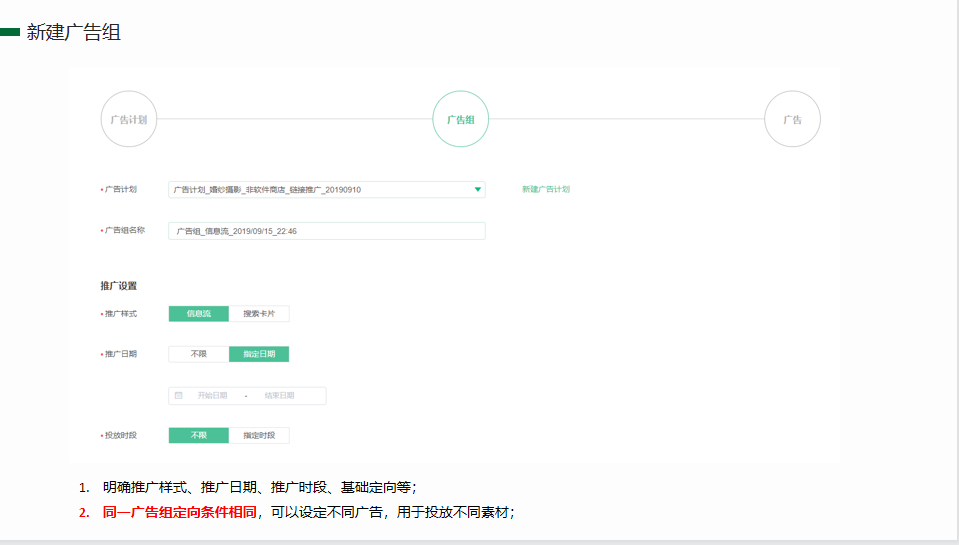Image resolution: width=959 pixels, height=545 pixels.
Task: Focus the 广告组名称 input field
Action: coord(327,231)
